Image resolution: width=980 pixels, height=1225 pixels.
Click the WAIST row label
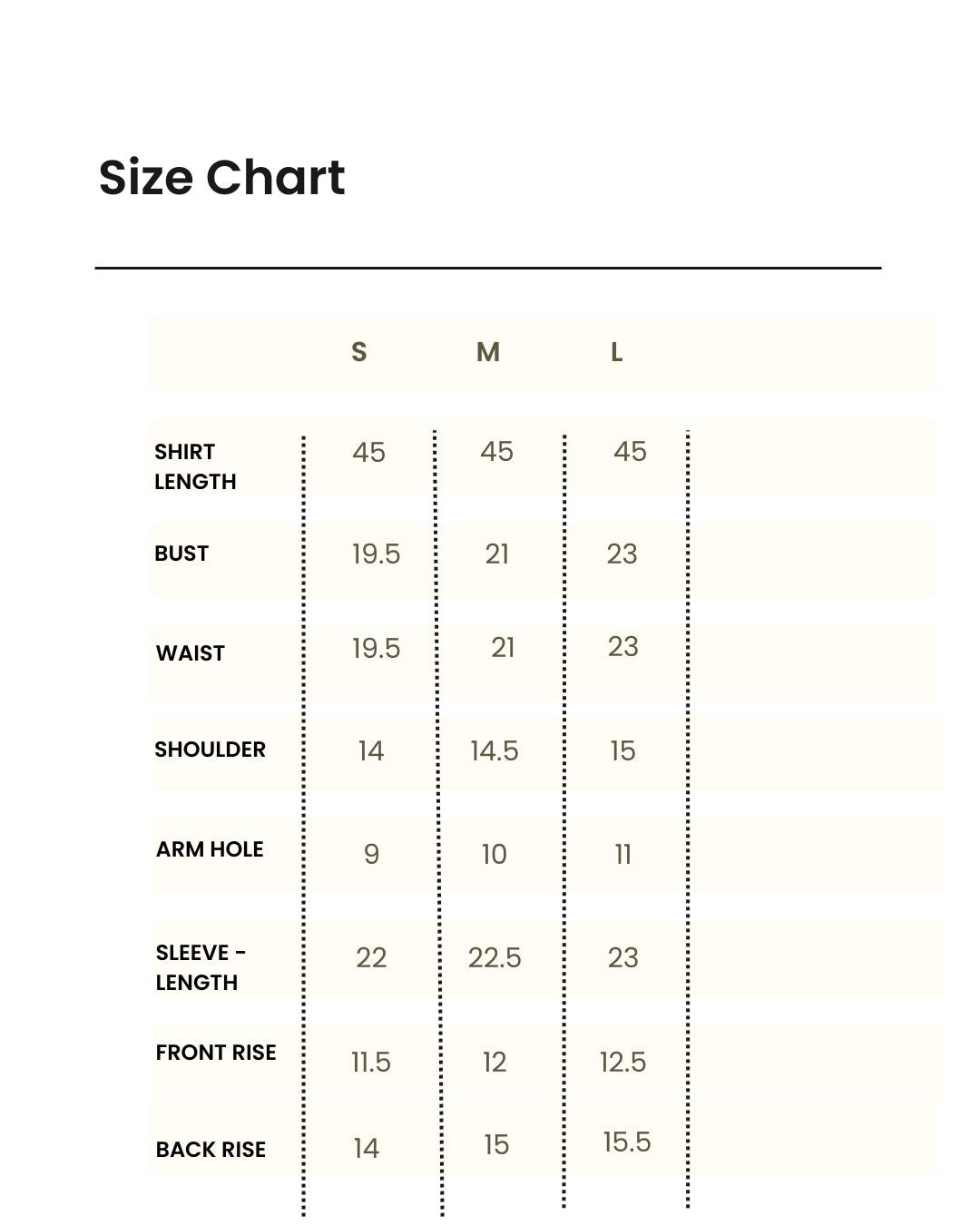point(190,653)
